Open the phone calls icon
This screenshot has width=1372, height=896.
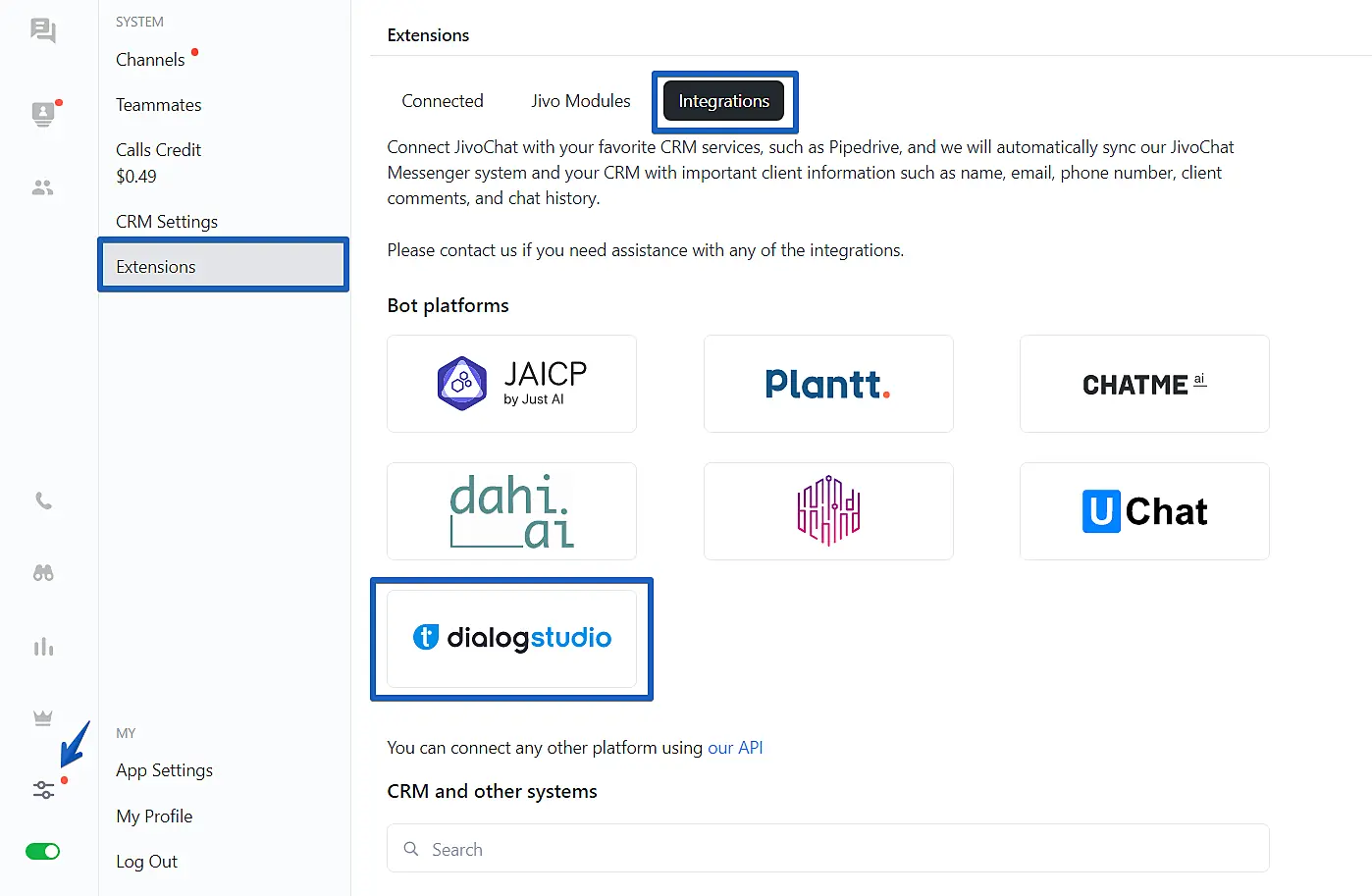43,501
